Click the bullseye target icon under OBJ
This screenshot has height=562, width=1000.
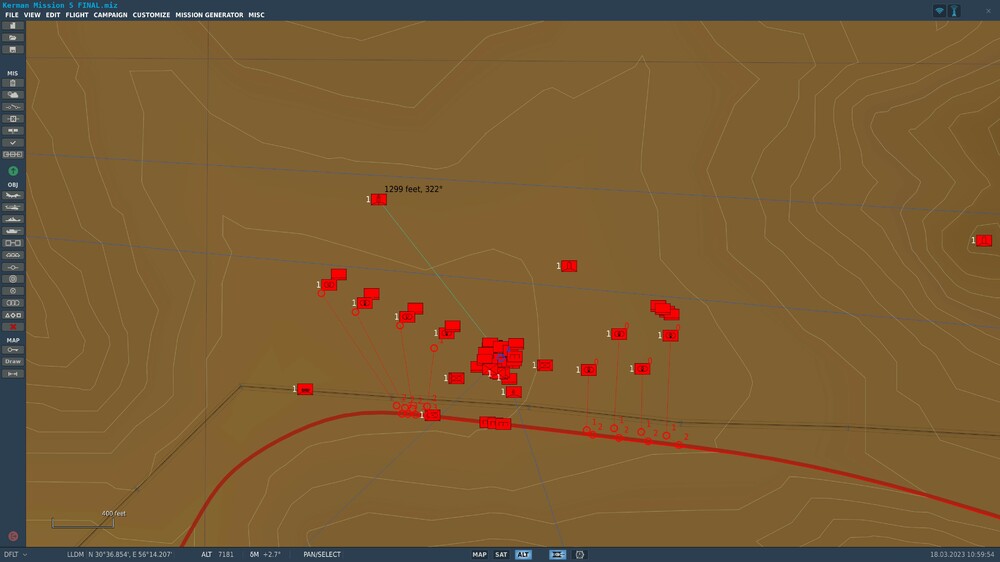pos(13,279)
